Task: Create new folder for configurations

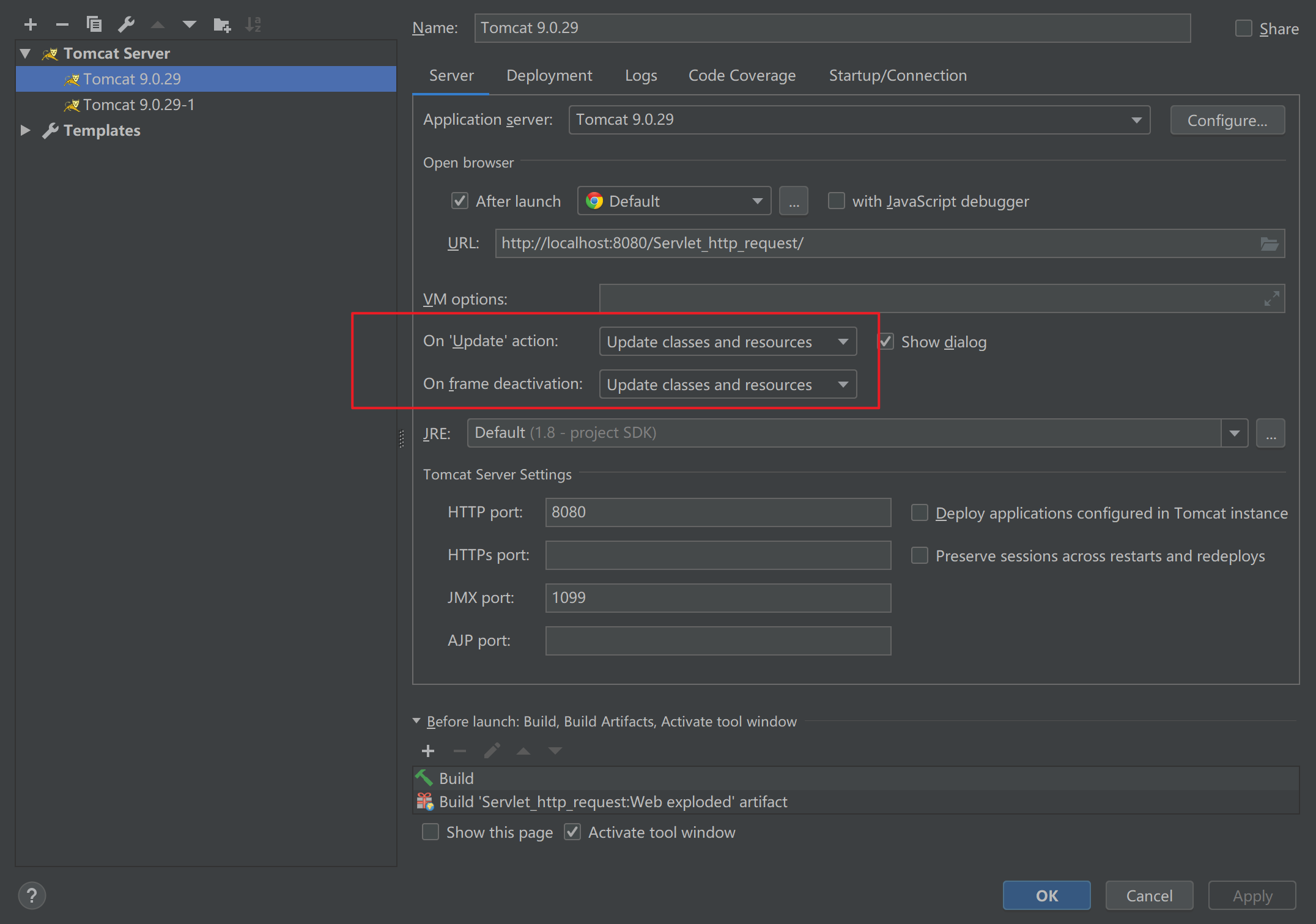Action: click(x=222, y=24)
